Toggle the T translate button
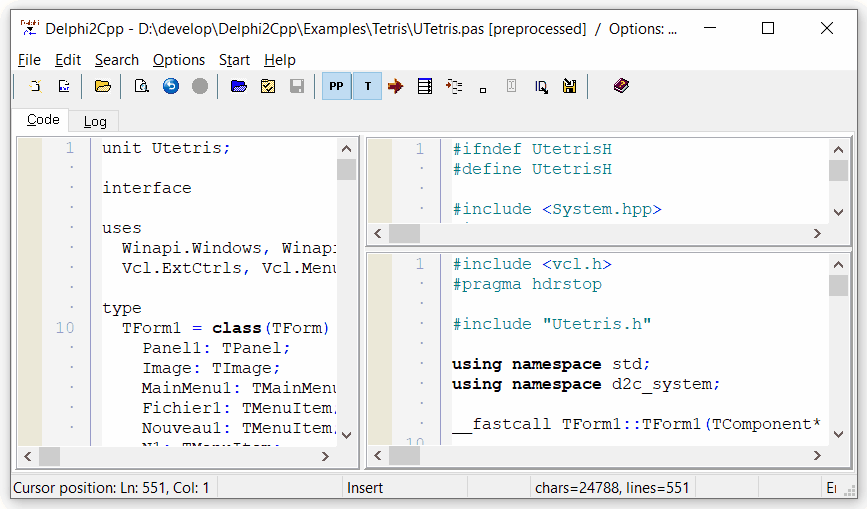Screen dimensions: 867x509 (x=367, y=86)
